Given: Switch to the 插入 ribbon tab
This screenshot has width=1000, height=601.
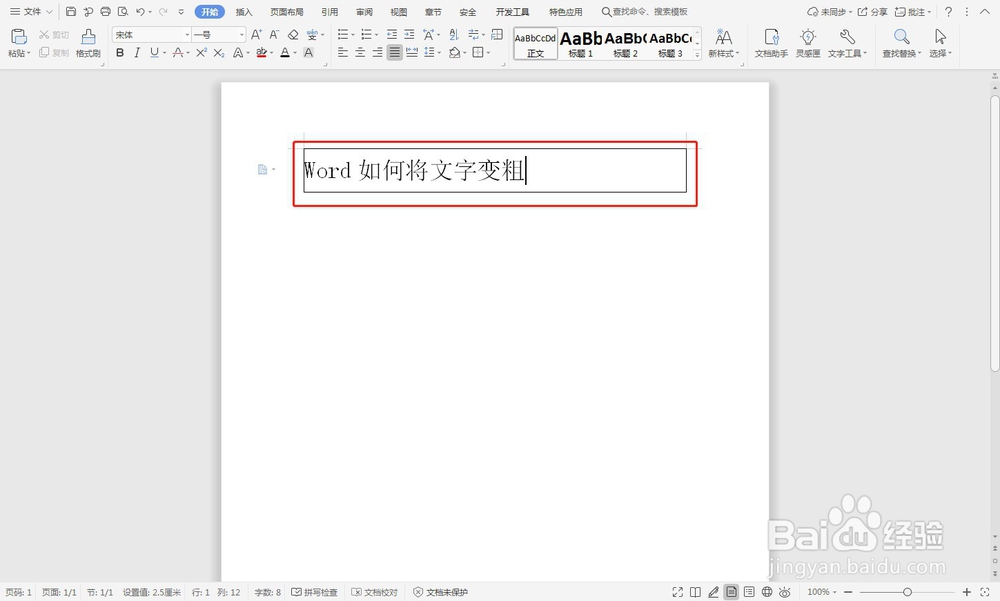Looking at the screenshot, I should point(245,12).
